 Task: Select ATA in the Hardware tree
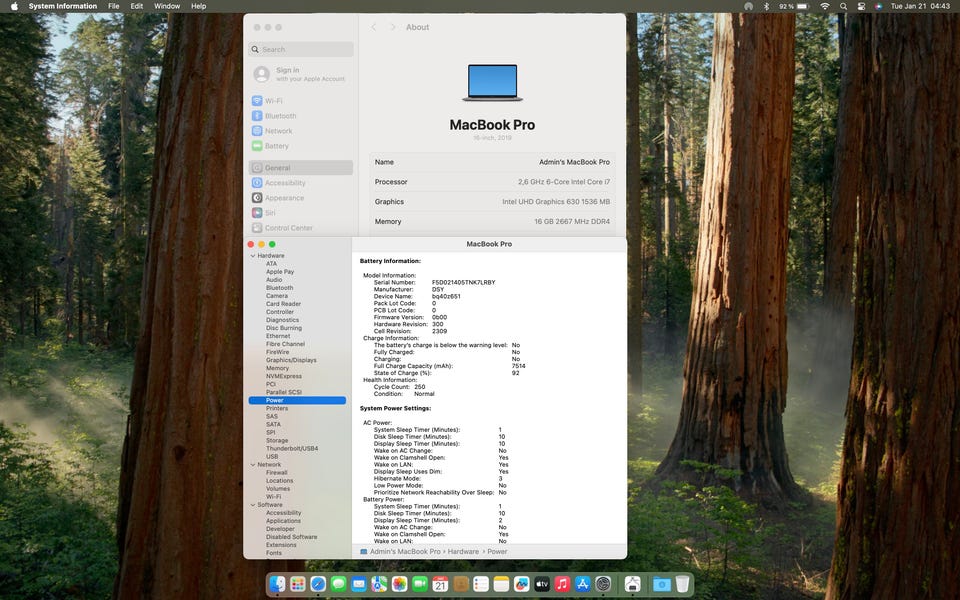coord(271,264)
